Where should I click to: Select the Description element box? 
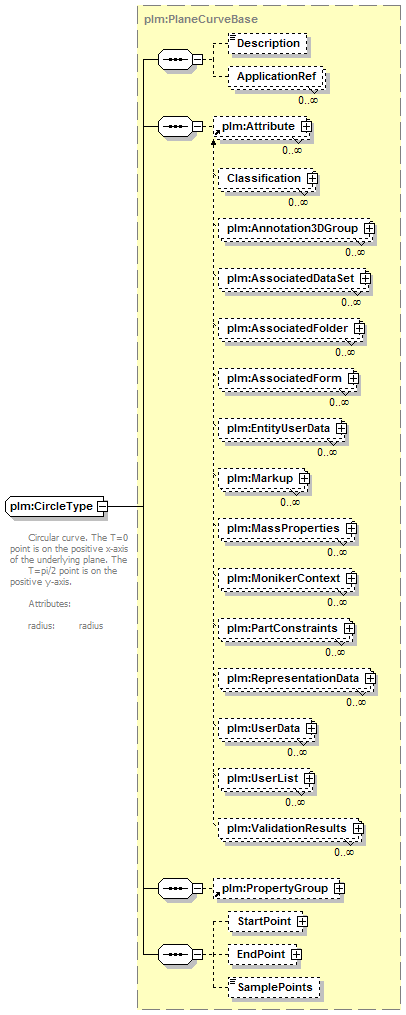(x=268, y=43)
